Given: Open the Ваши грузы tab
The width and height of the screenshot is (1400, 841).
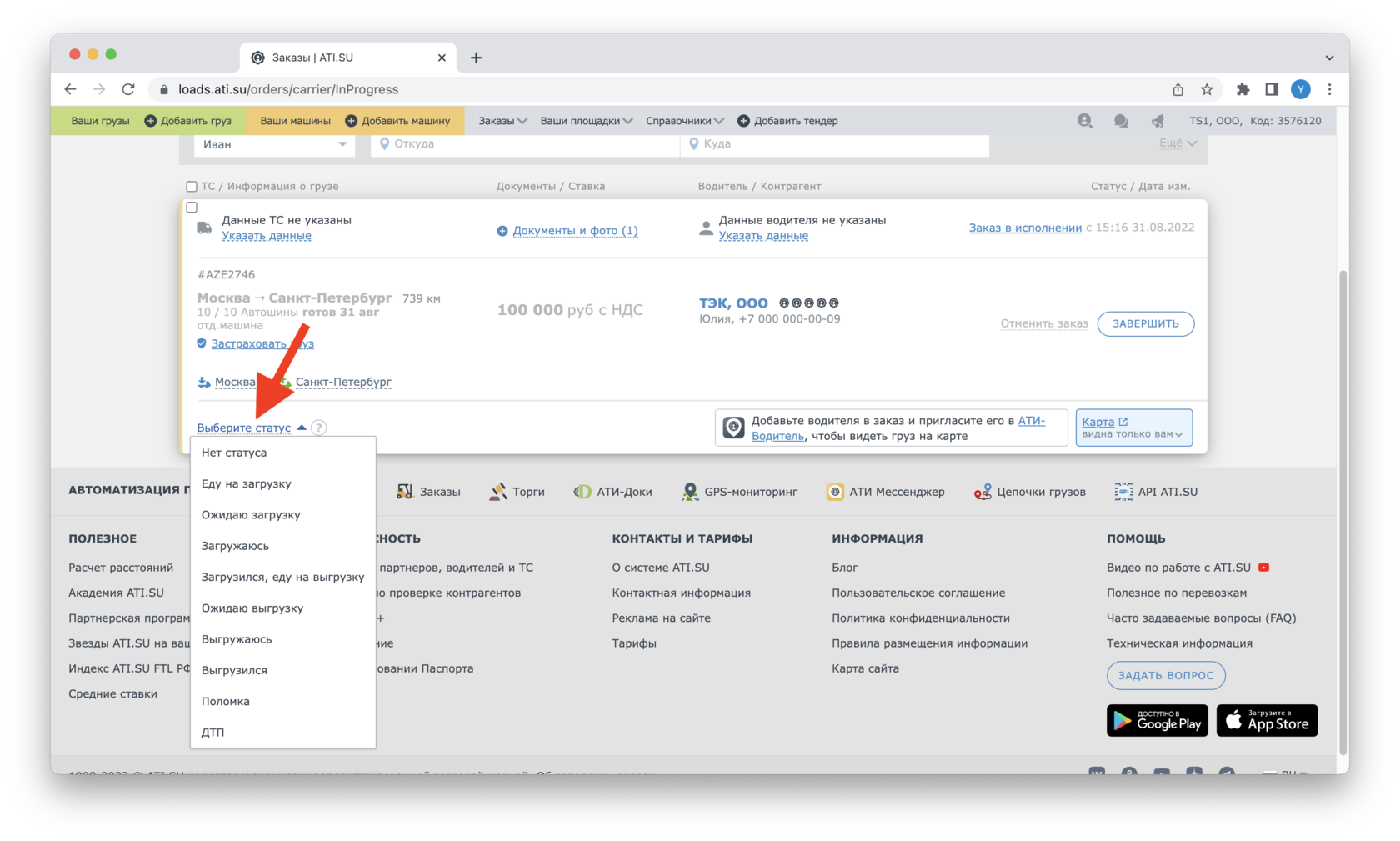Looking at the screenshot, I should (100, 121).
